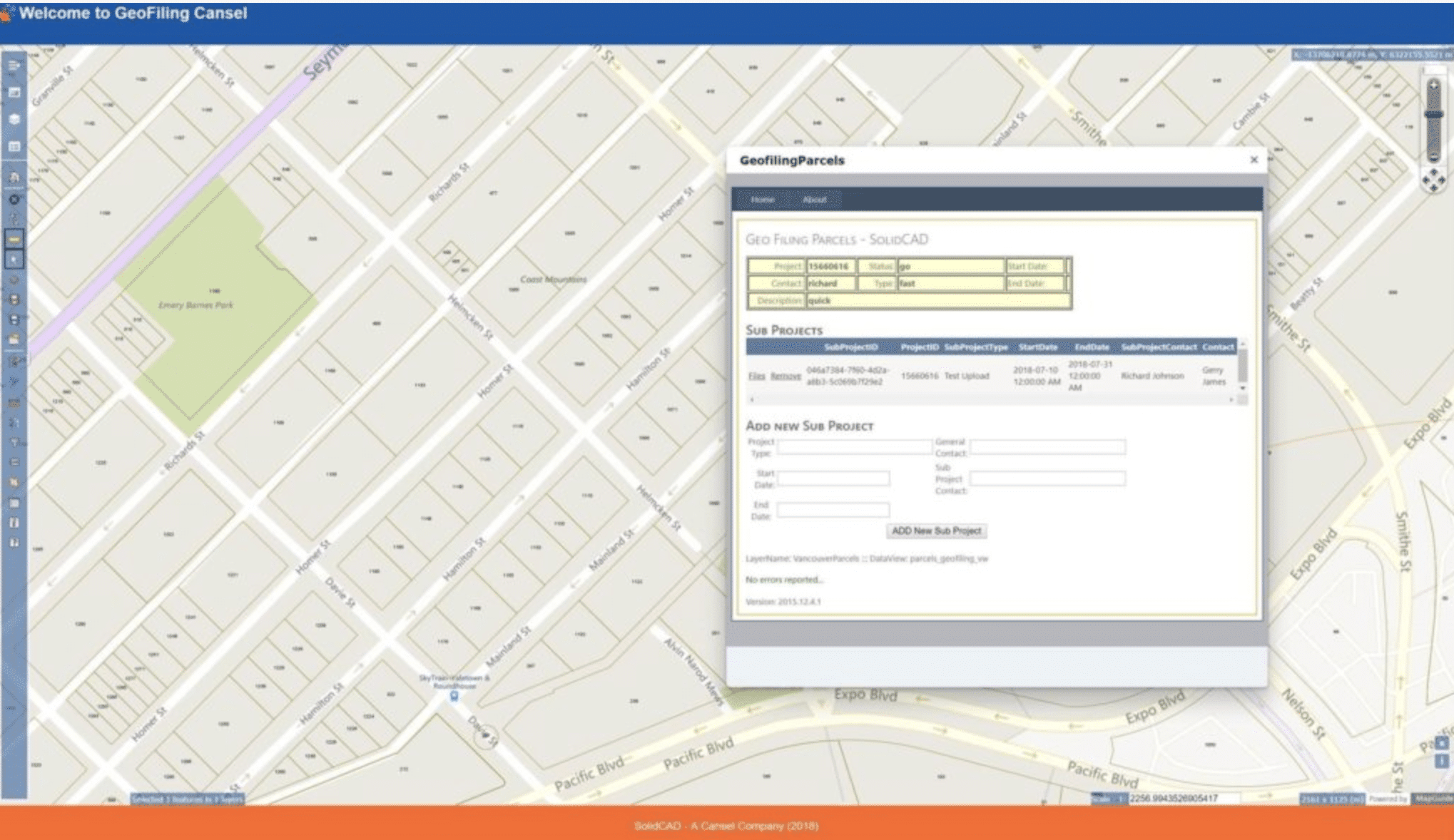The image size is (1454, 840).
Task: Zoom out with the minus on zoom bar
Action: (x=1433, y=156)
